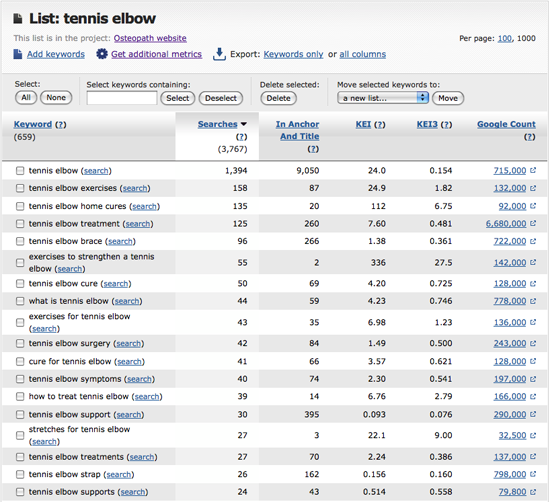Open external link icon beside 136,000
This screenshot has width=550, height=502.
tap(533, 322)
